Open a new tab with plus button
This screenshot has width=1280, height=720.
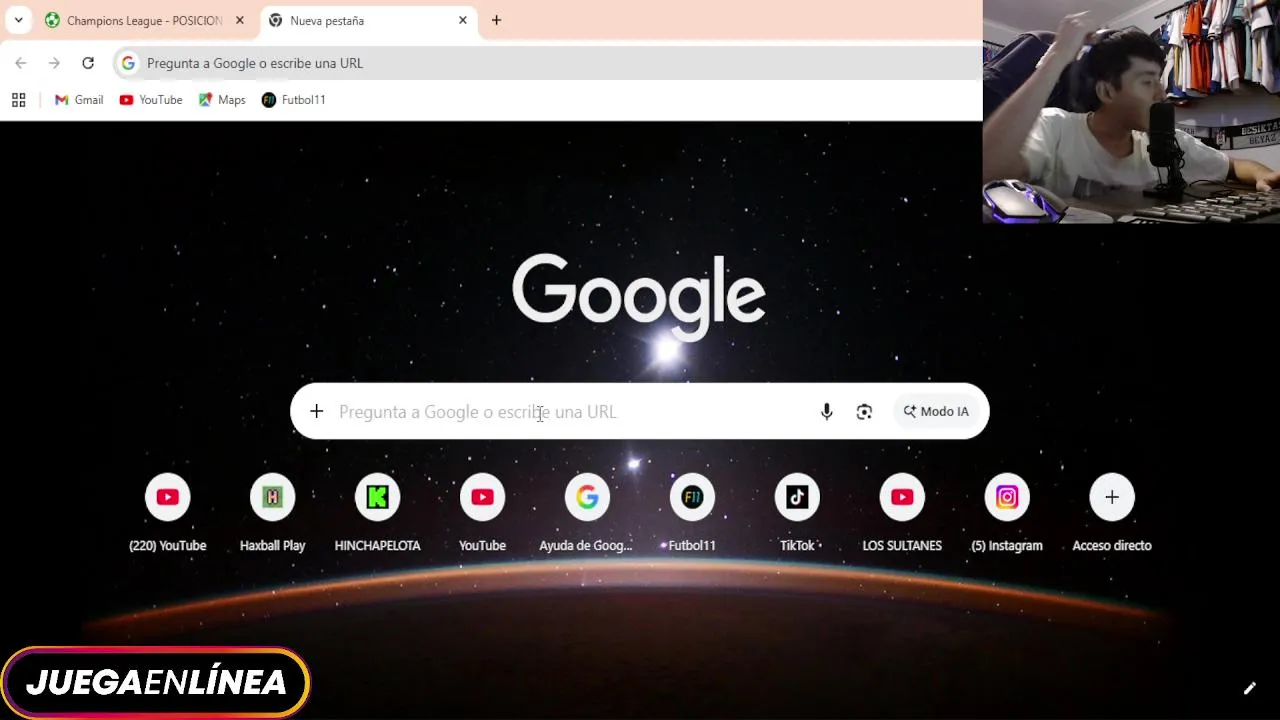496,20
